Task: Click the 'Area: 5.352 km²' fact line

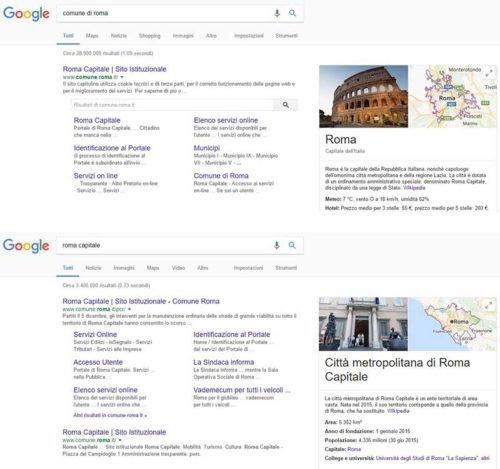Action: tap(343, 422)
